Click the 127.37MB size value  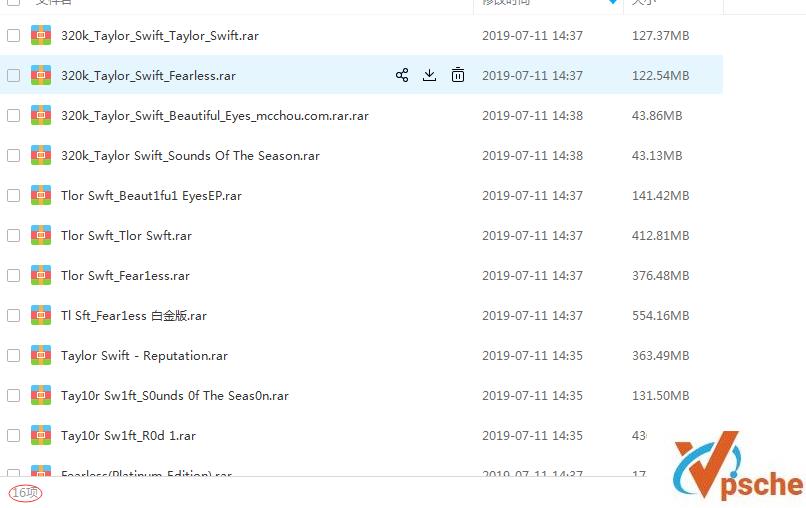click(x=660, y=35)
